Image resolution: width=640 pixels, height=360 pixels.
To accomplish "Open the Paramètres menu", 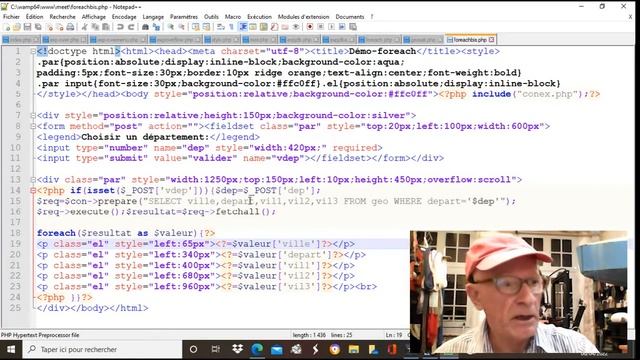I will (x=184, y=17).
